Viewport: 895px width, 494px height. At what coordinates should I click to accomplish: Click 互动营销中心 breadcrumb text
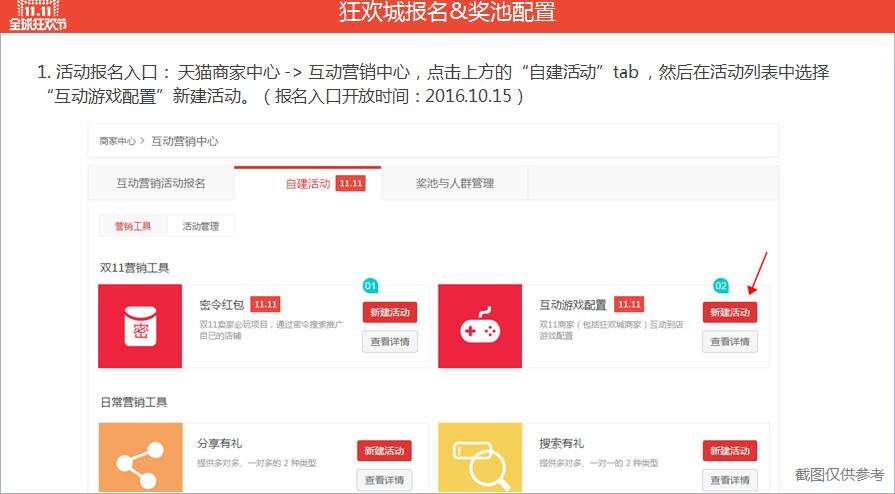tap(184, 141)
